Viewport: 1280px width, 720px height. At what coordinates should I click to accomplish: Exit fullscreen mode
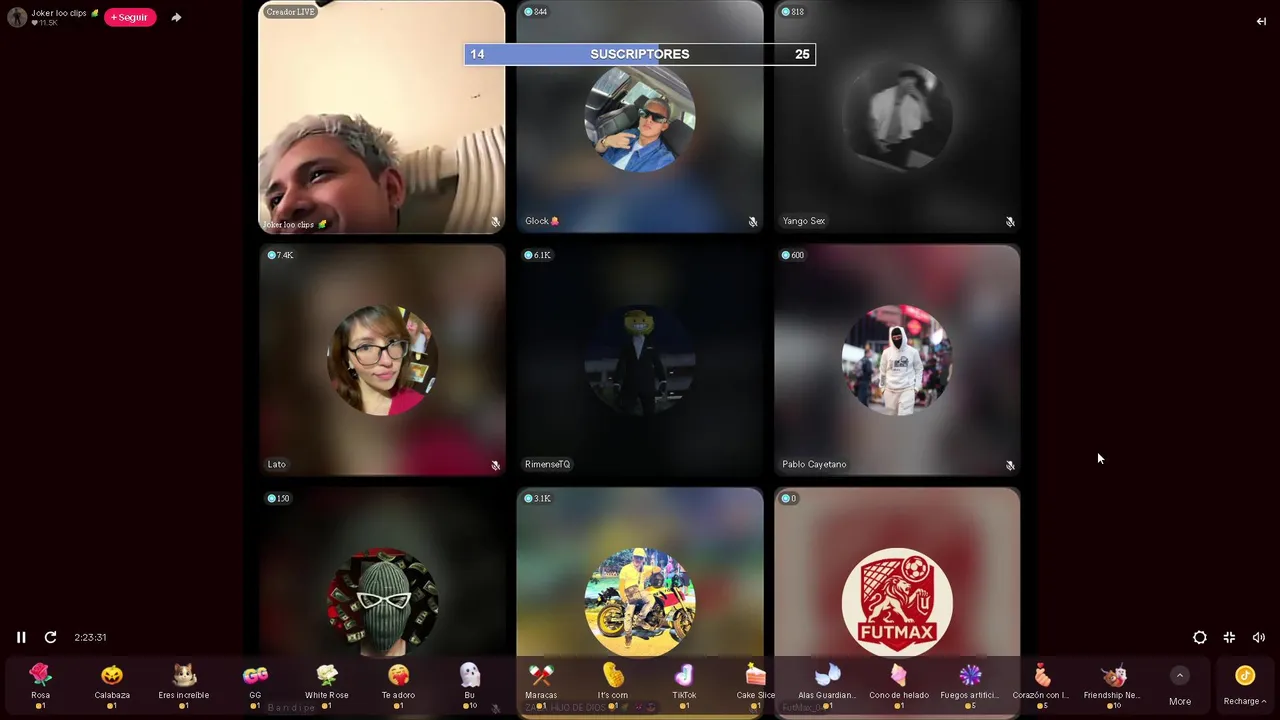click(x=1229, y=637)
